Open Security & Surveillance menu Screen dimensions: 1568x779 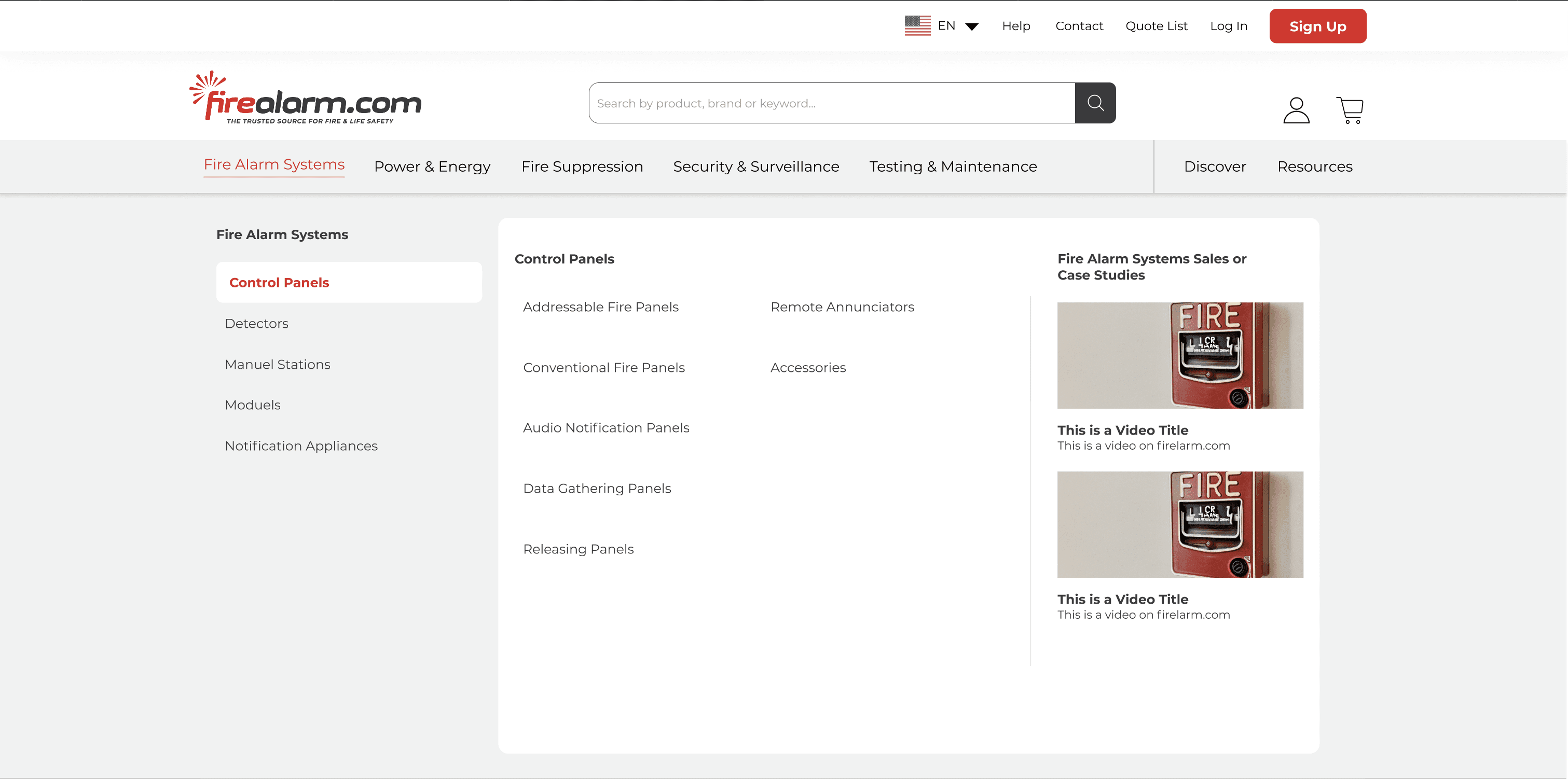tap(755, 166)
